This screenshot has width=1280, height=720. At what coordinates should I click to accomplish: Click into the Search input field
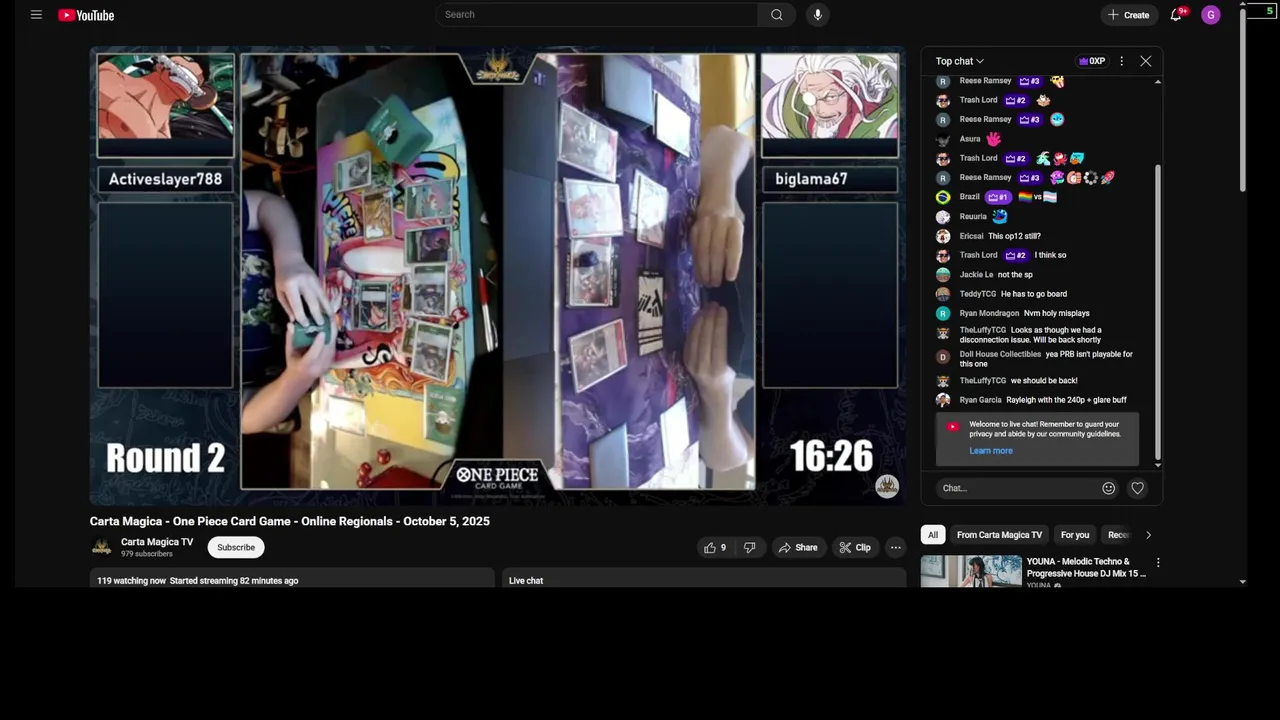point(596,15)
